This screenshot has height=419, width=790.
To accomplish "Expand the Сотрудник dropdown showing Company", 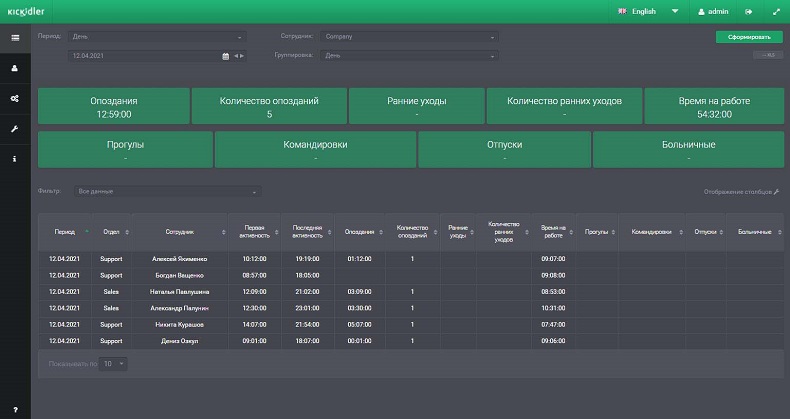I will tap(412, 37).
